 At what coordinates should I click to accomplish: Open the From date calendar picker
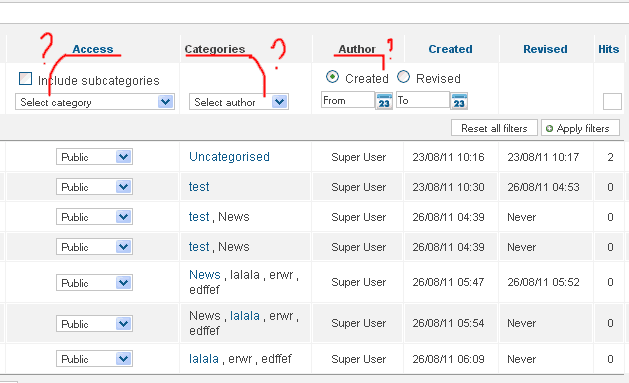384,101
